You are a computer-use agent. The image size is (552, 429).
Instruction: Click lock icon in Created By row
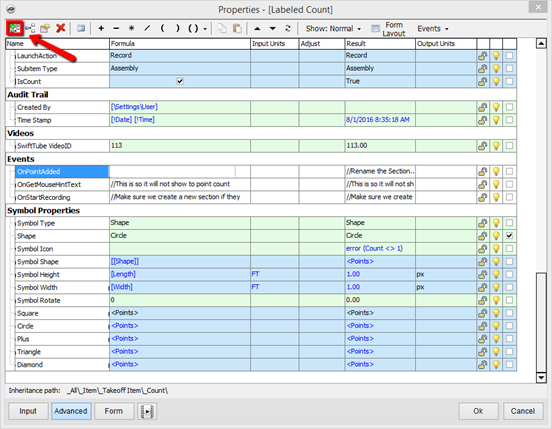click(482, 107)
